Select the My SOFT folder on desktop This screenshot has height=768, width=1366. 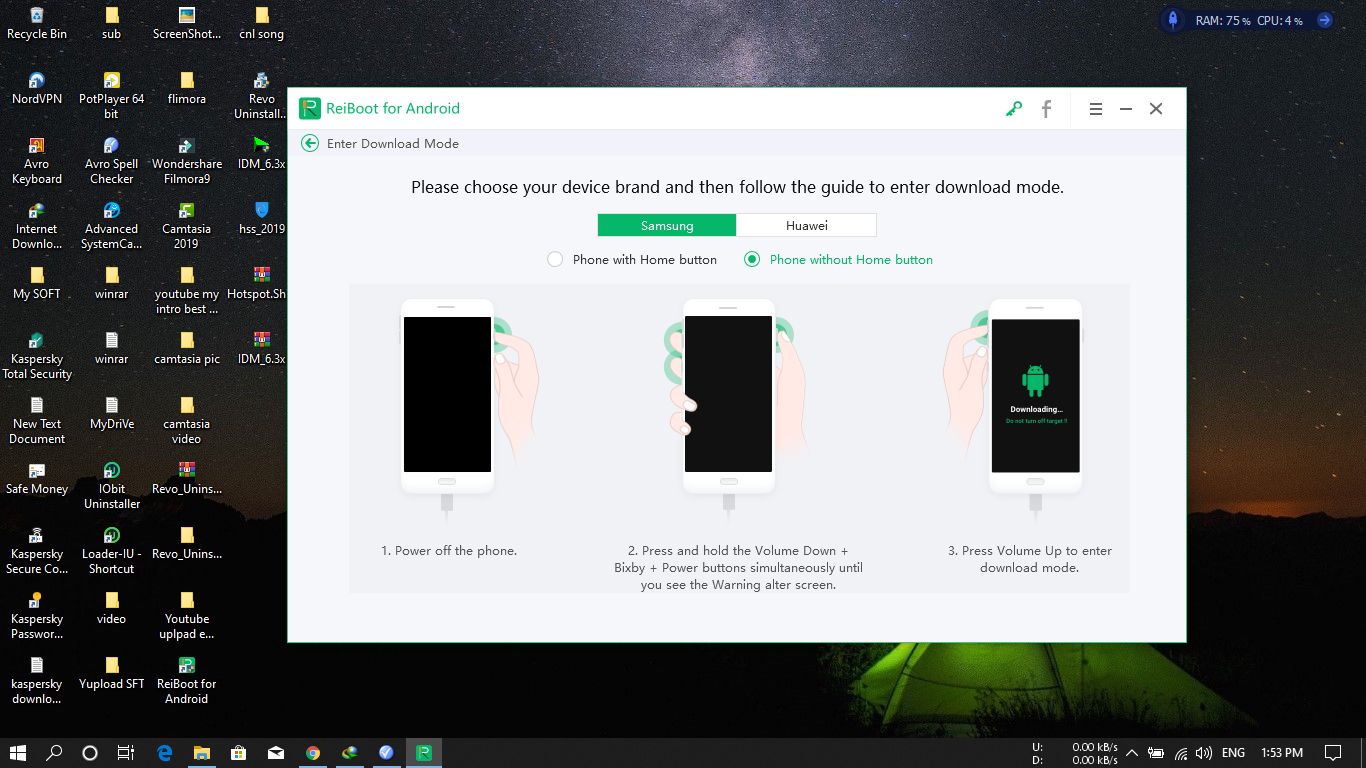point(37,283)
